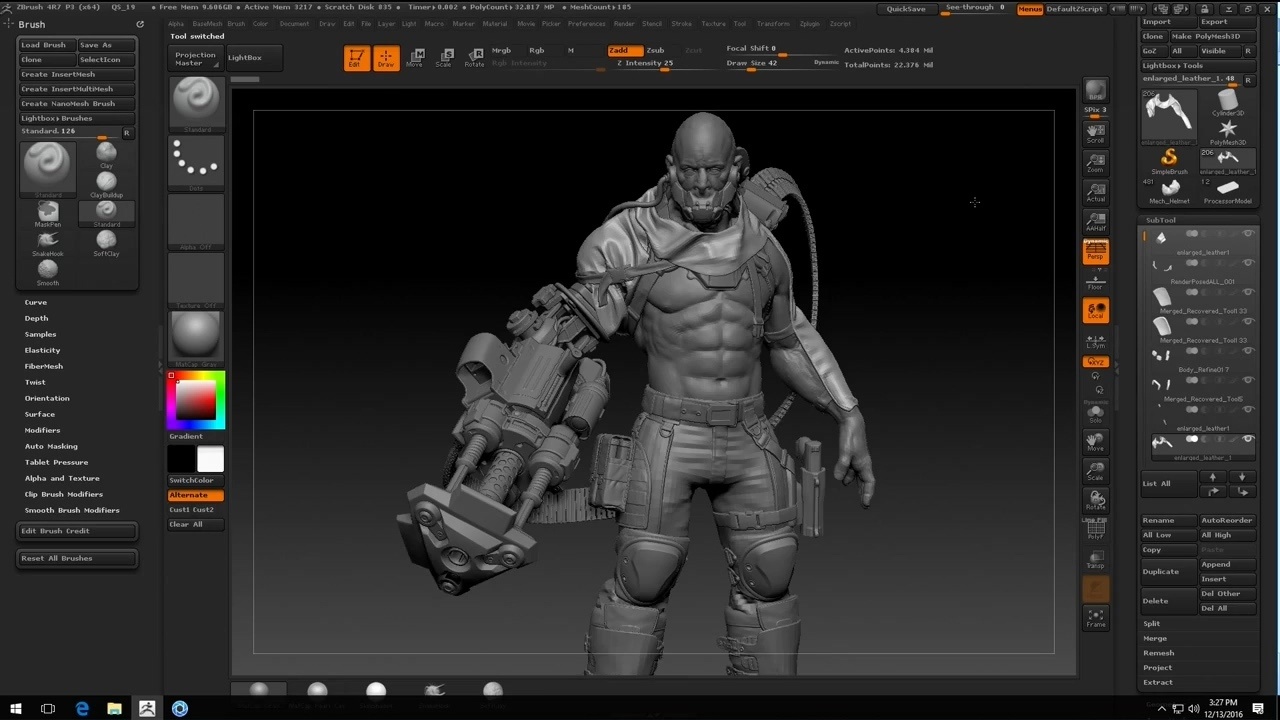The height and width of the screenshot is (720, 1280).
Task: Open the current Stroke type (Dots) picker
Action: coord(196,163)
